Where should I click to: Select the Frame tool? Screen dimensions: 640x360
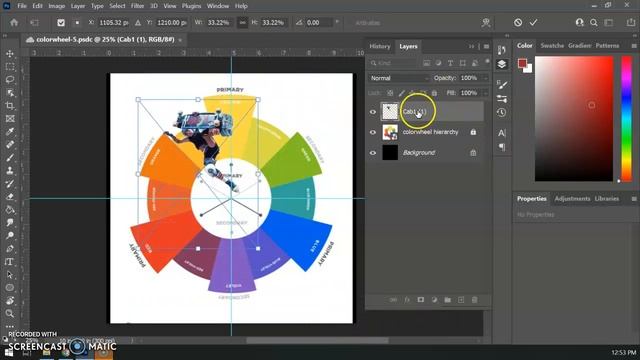tap(10, 119)
